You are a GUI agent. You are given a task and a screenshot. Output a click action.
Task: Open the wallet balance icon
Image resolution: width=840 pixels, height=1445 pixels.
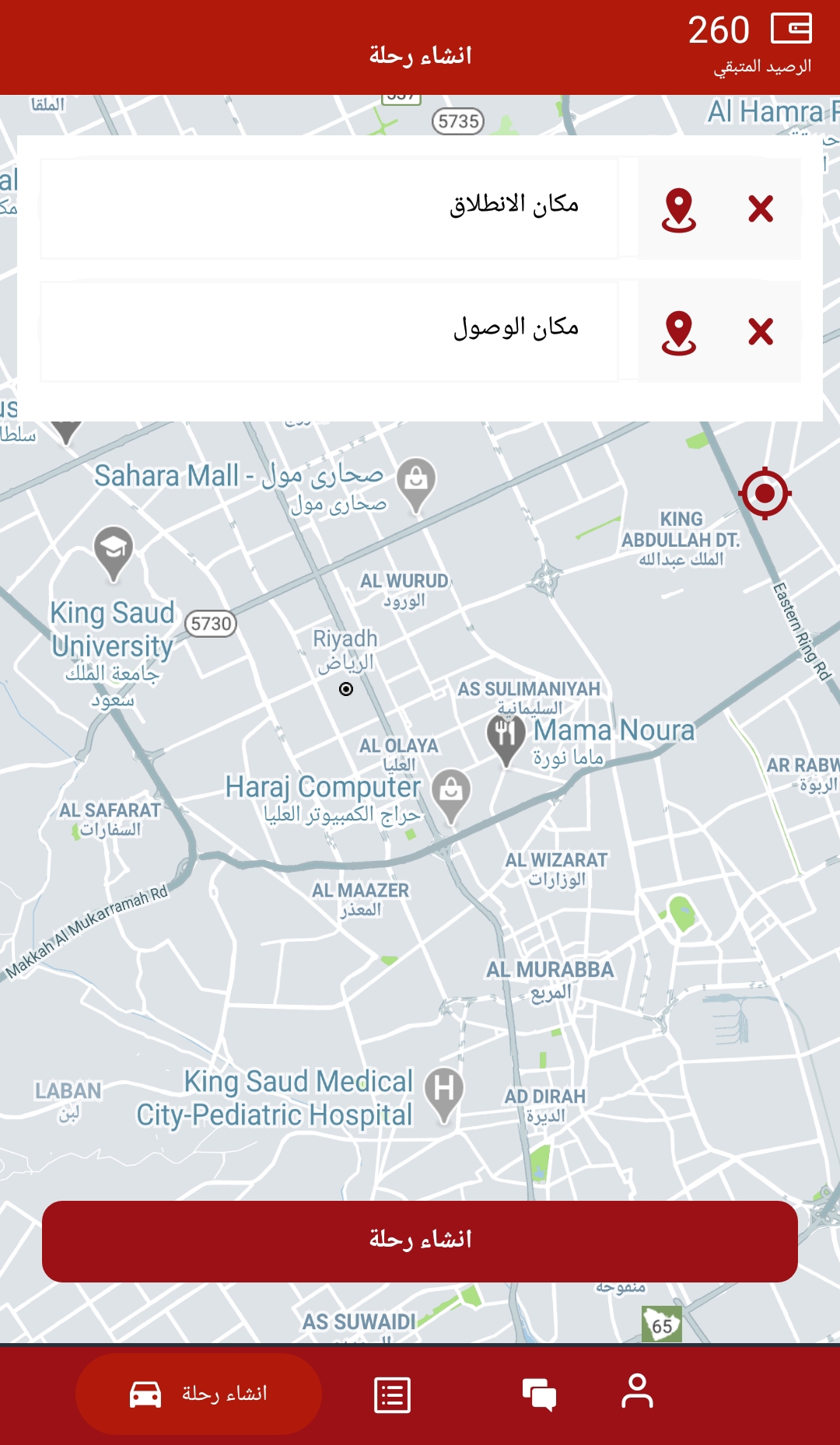(791, 29)
